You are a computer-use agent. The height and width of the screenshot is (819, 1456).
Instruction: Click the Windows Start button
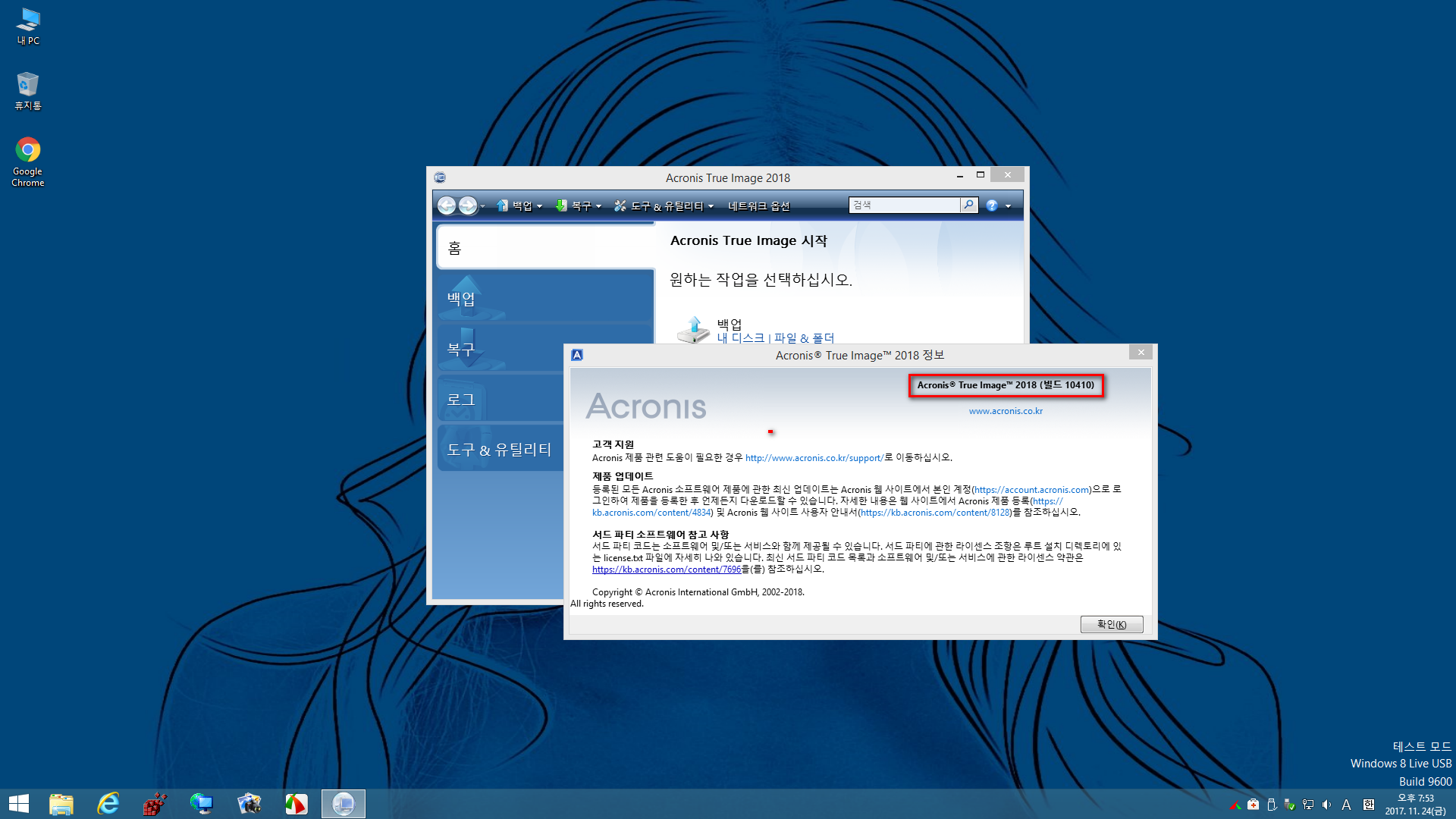coord(19,804)
